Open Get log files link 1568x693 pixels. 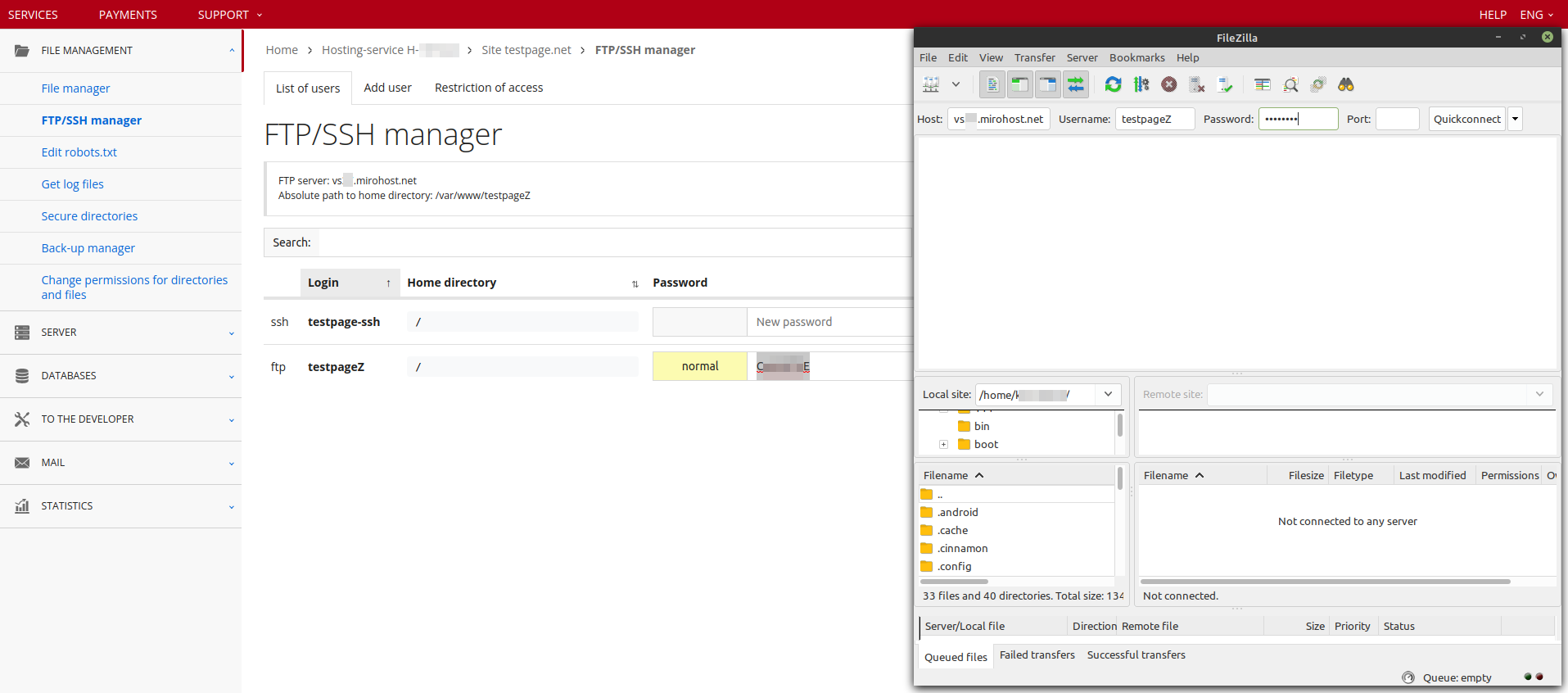click(72, 184)
